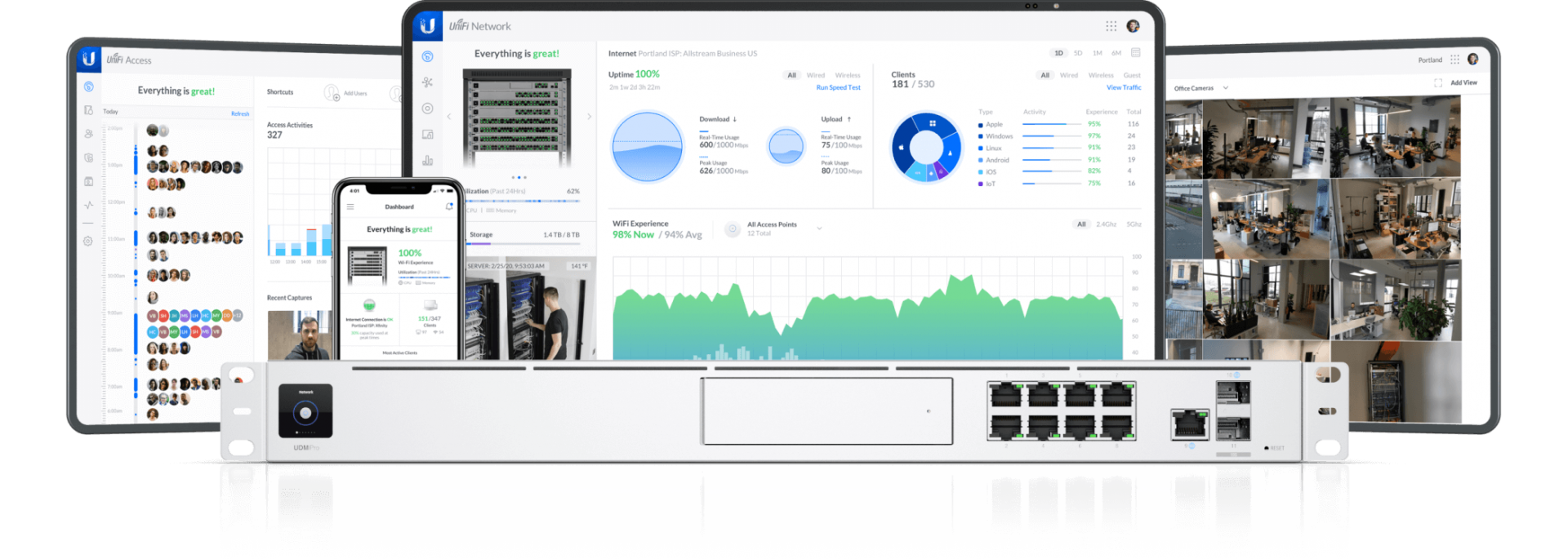
Task: Open the Devices circle icon in UniFi Network
Action: coord(427,109)
